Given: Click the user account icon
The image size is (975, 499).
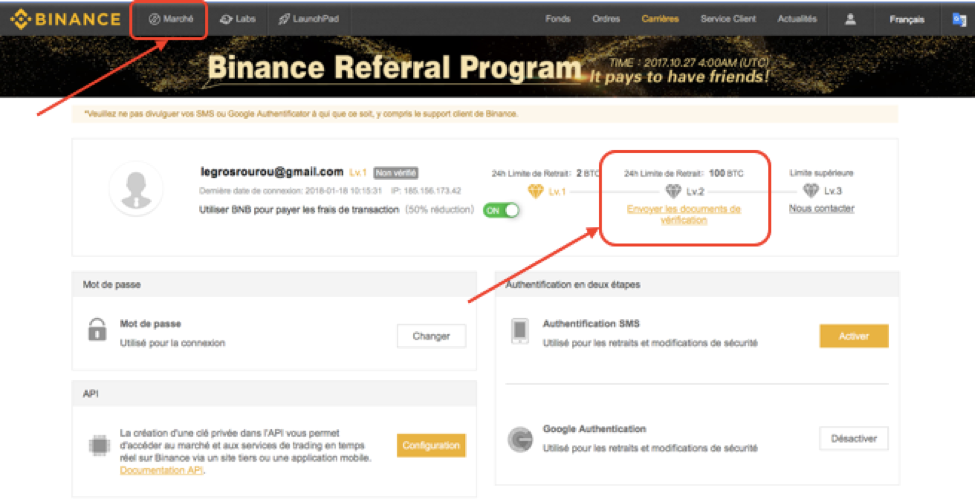Looking at the screenshot, I should pyautogui.click(x=850, y=19).
